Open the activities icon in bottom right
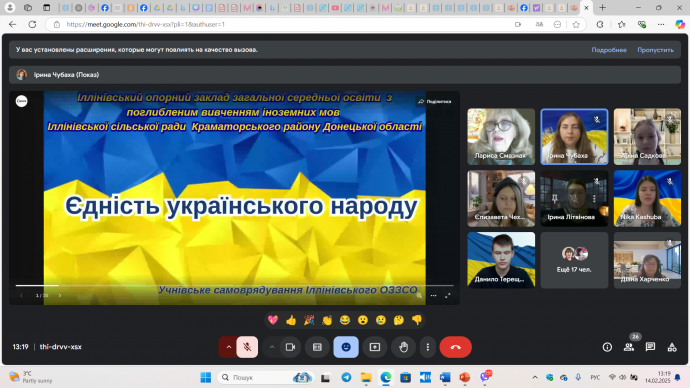 point(672,347)
